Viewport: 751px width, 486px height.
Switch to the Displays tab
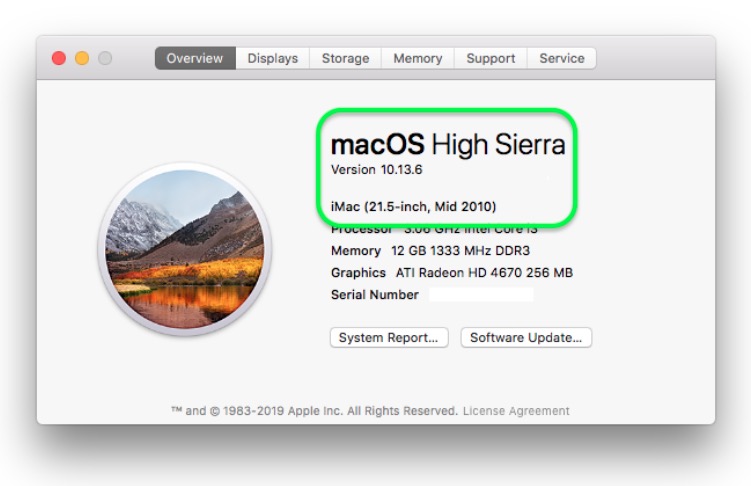pos(273,58)
